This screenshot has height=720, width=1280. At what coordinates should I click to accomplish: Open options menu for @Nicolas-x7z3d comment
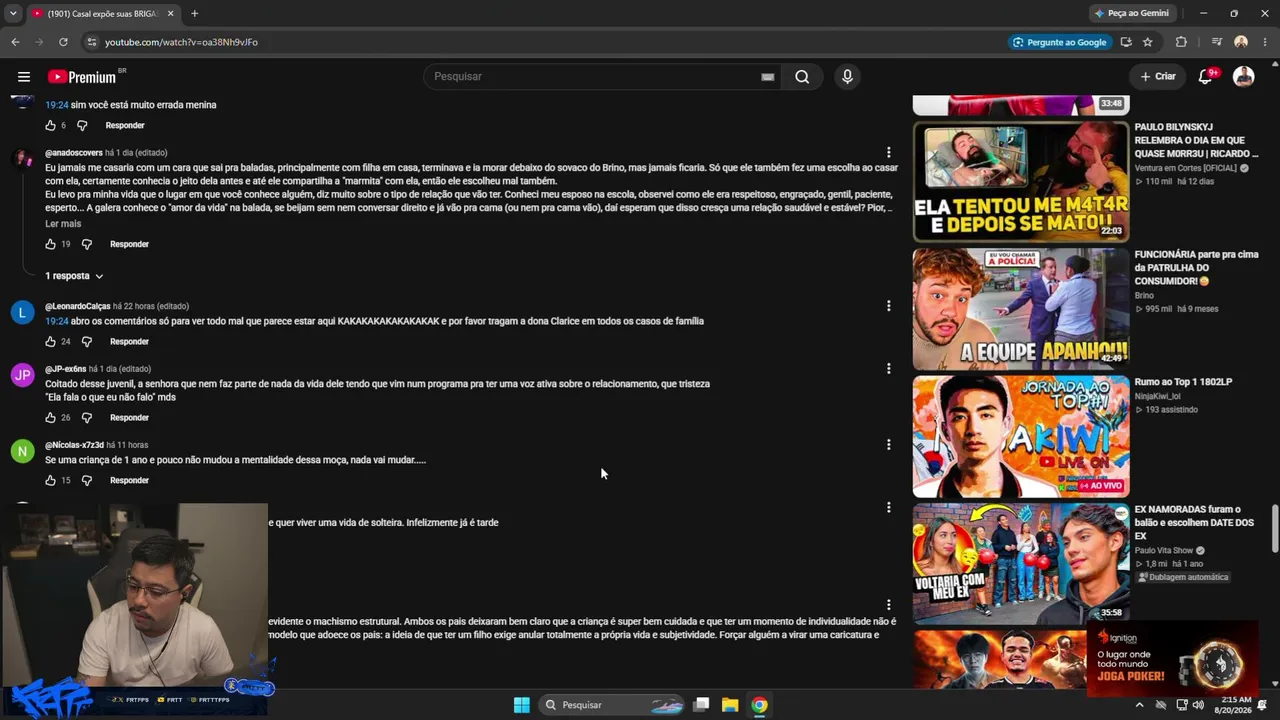[888, 445]
